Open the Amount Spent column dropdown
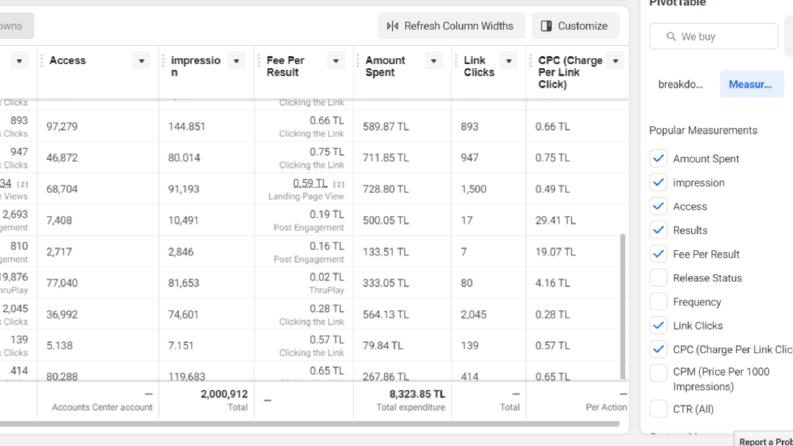The height and width of the screenshot is (446, 793). (433, 61)
